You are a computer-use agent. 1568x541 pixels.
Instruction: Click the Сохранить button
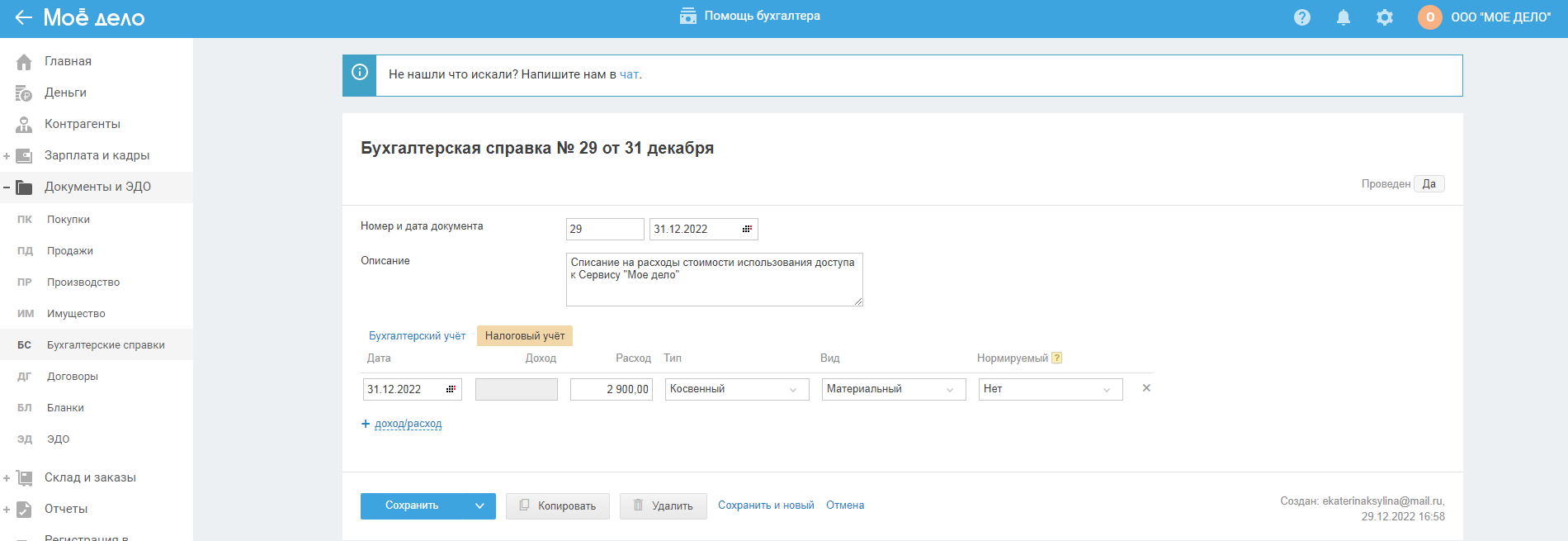(x=412, y=505)
